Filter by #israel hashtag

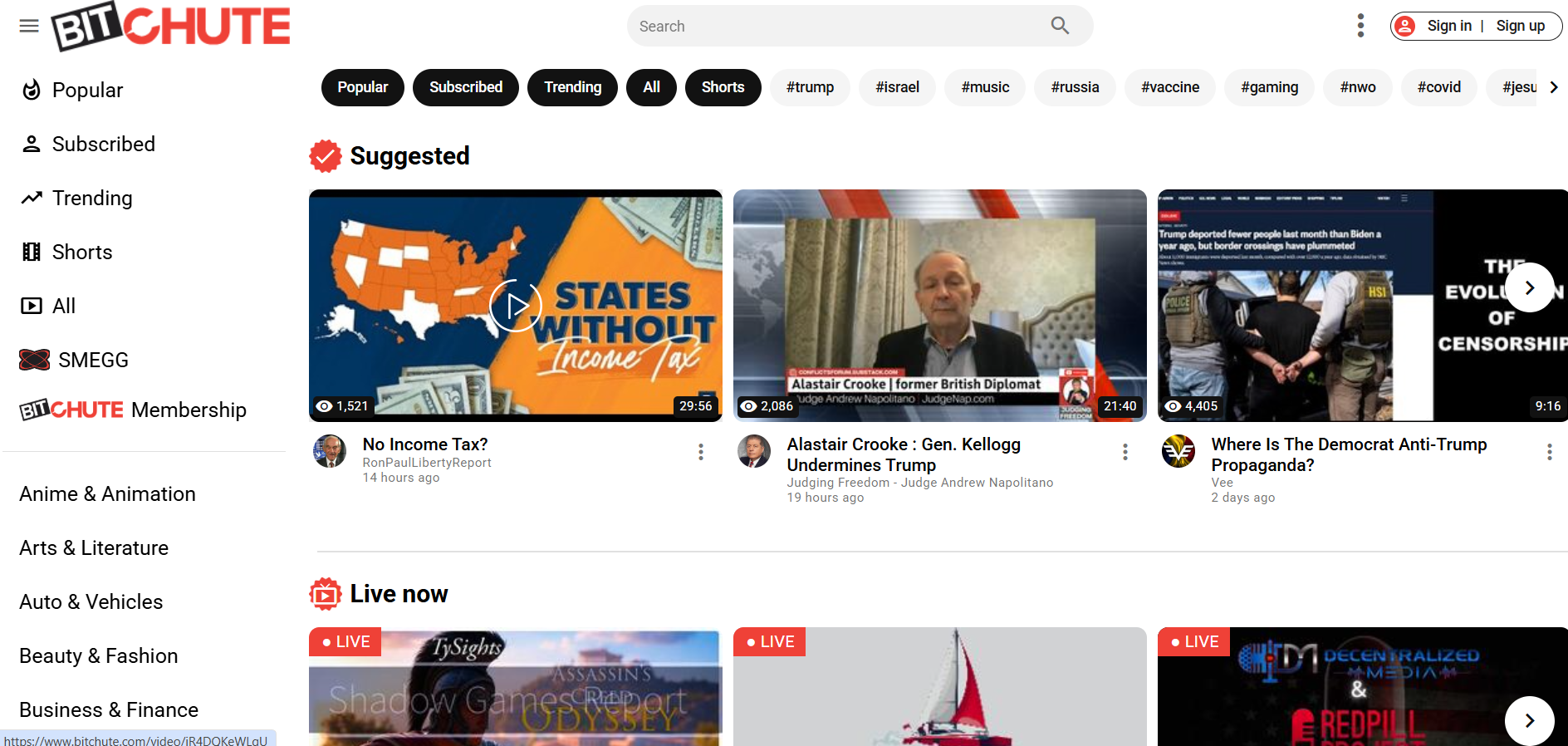tap(898, 87)
